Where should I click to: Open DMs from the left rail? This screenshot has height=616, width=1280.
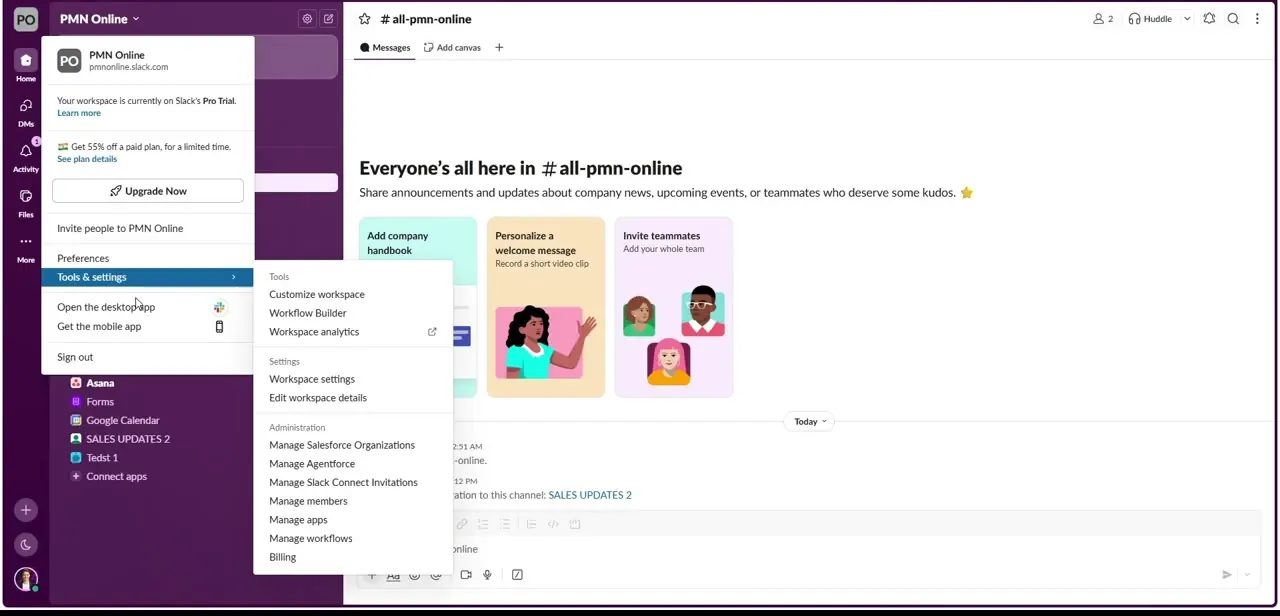tap(26, 112)
